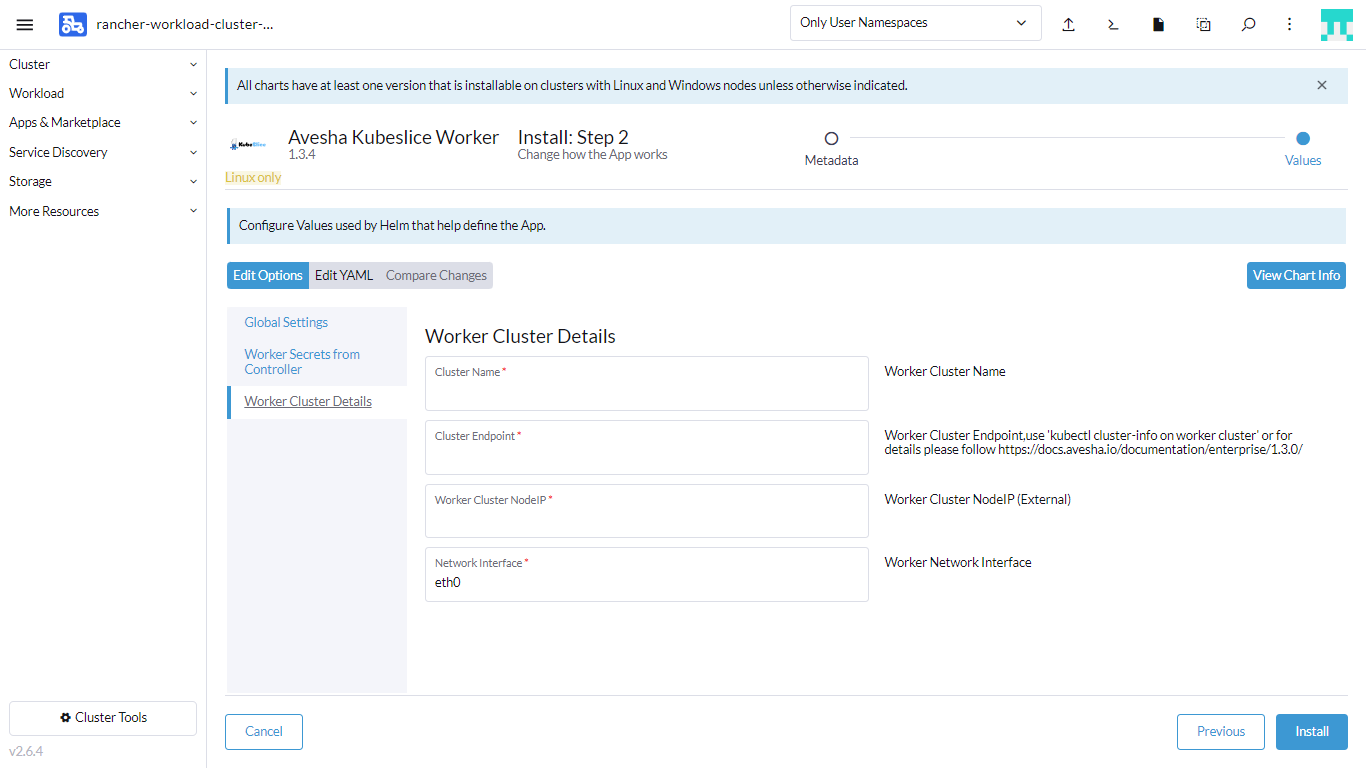Download the KubeConfig file icon
This screenshot has width=1366, height=768.
[1158, 25]
